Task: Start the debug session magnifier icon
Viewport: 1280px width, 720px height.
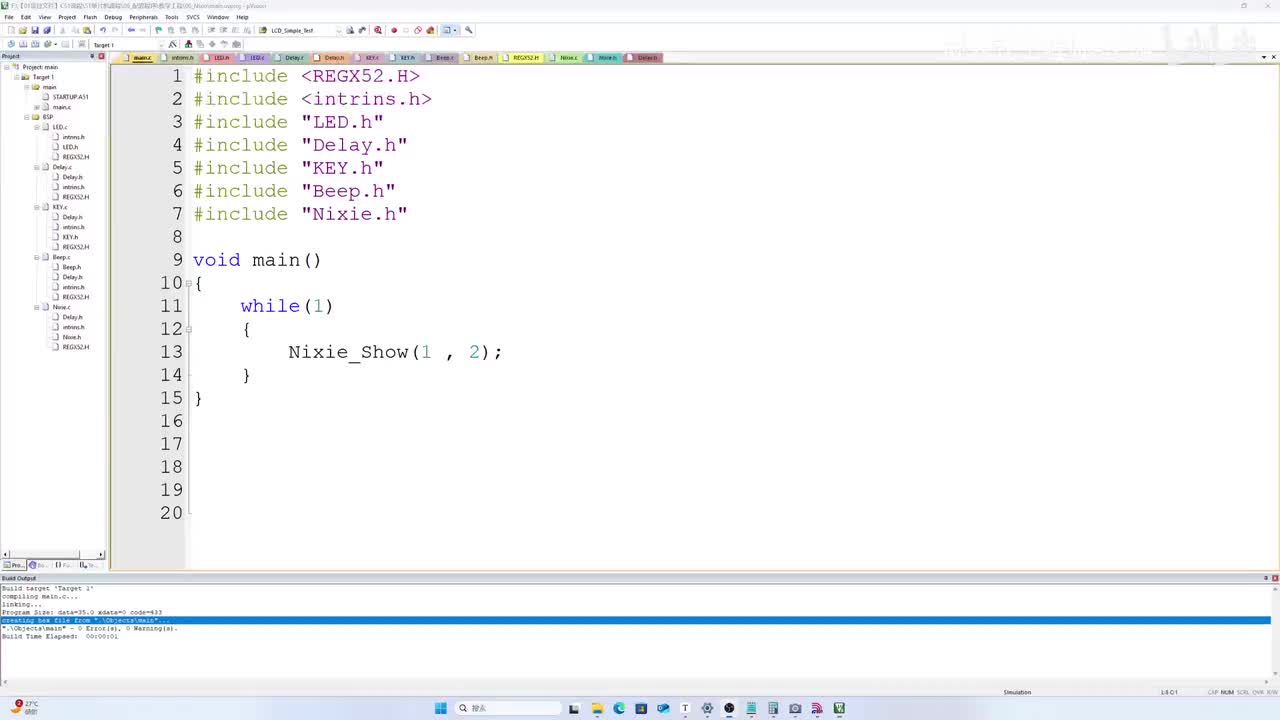Action: 378,30
